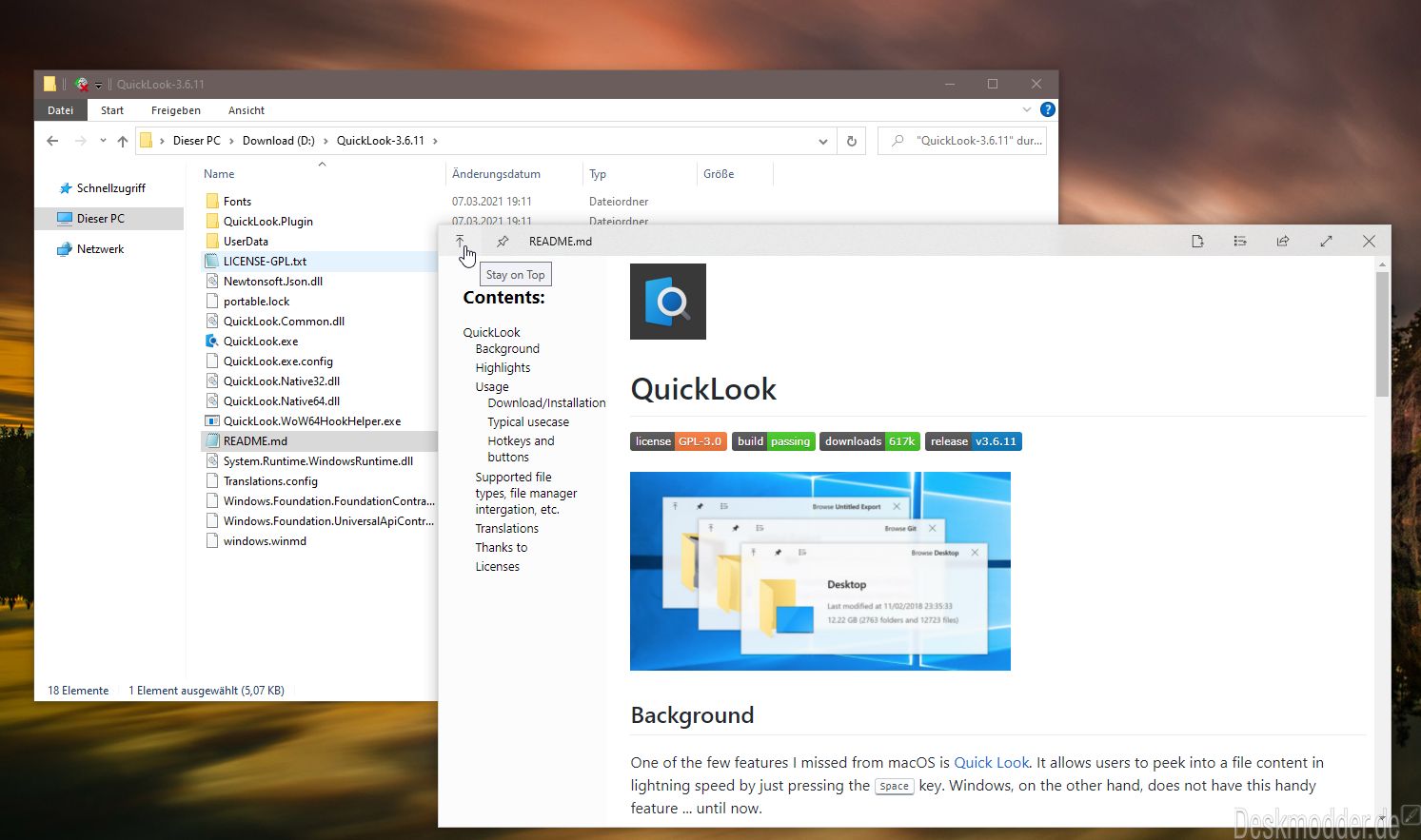Select the UserData folder
Screen dimensions: 1421x840
point(246,242)
